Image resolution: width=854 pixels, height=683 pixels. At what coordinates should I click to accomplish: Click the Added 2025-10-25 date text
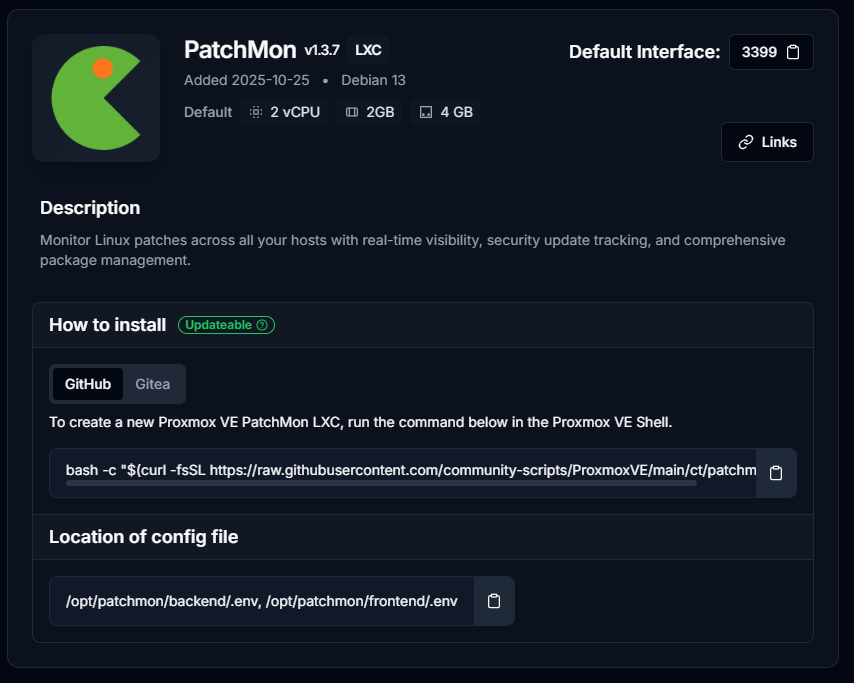click(246, 80)
